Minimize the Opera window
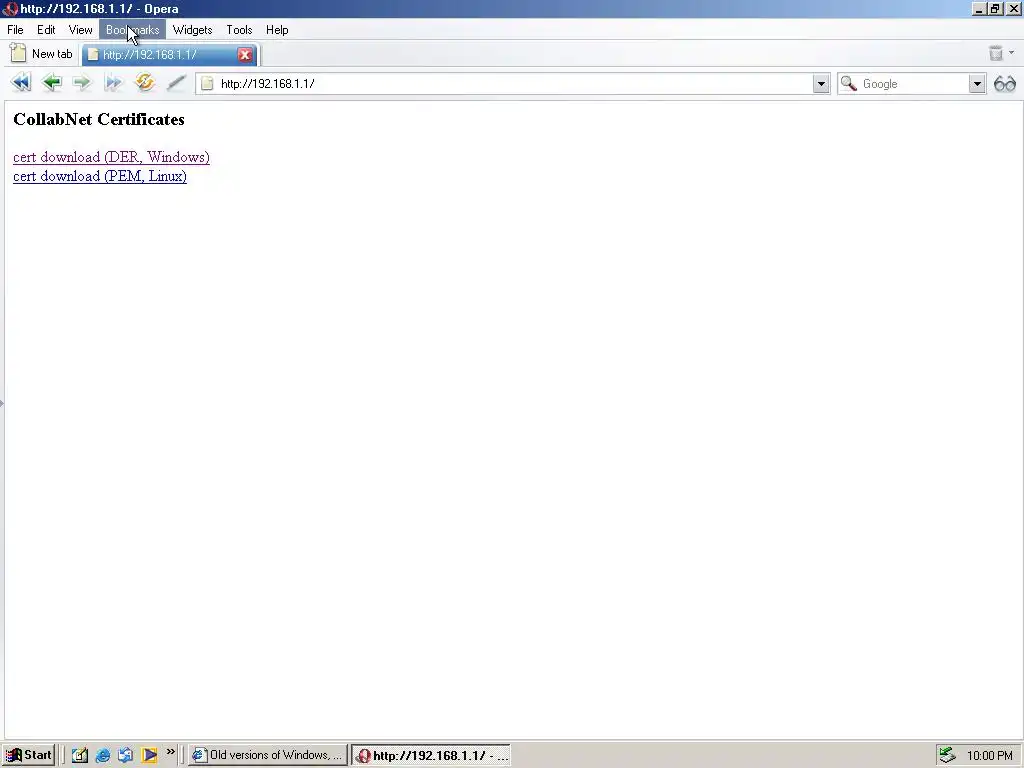This screenshot has height=768, width=1024. 979,8
